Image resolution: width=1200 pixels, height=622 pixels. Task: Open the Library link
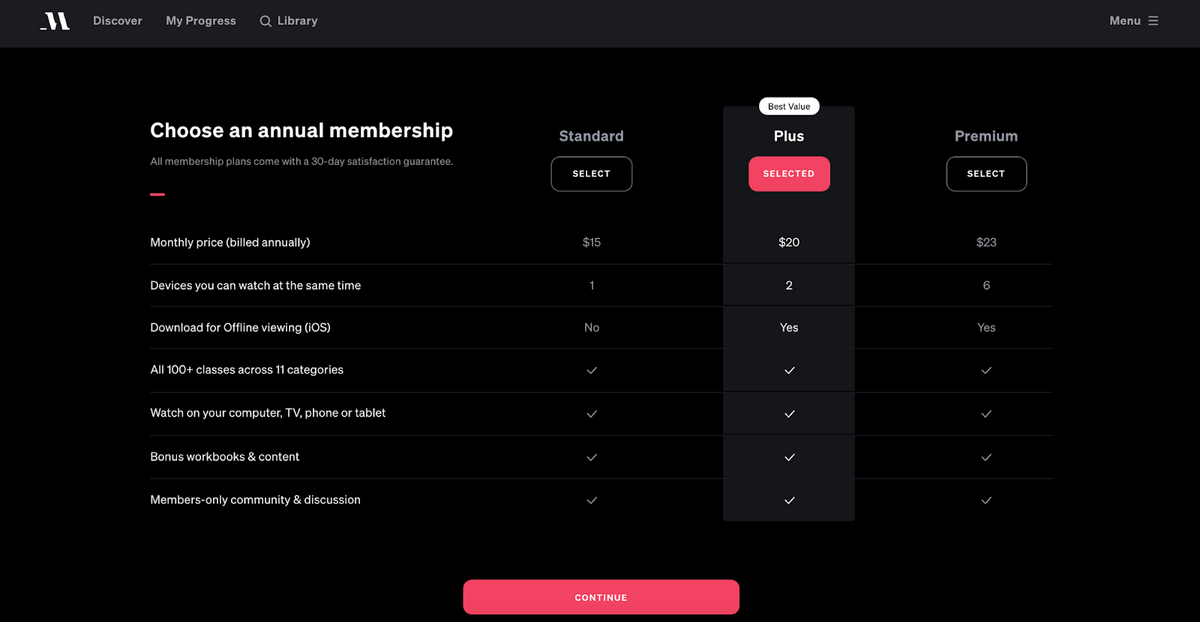click(289, 20)
